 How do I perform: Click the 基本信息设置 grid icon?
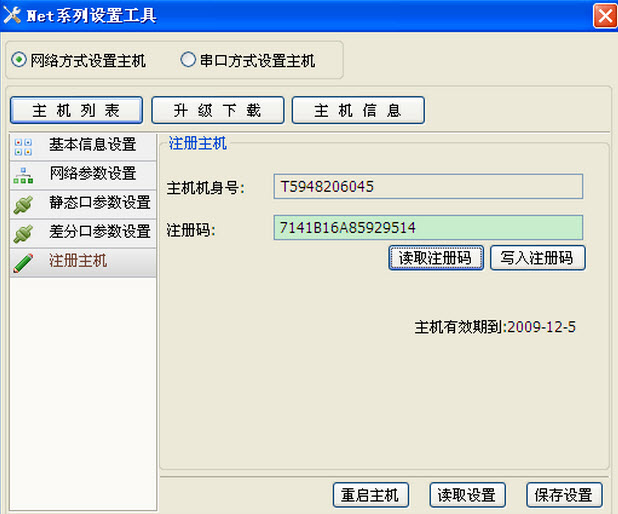click(23, 147)
